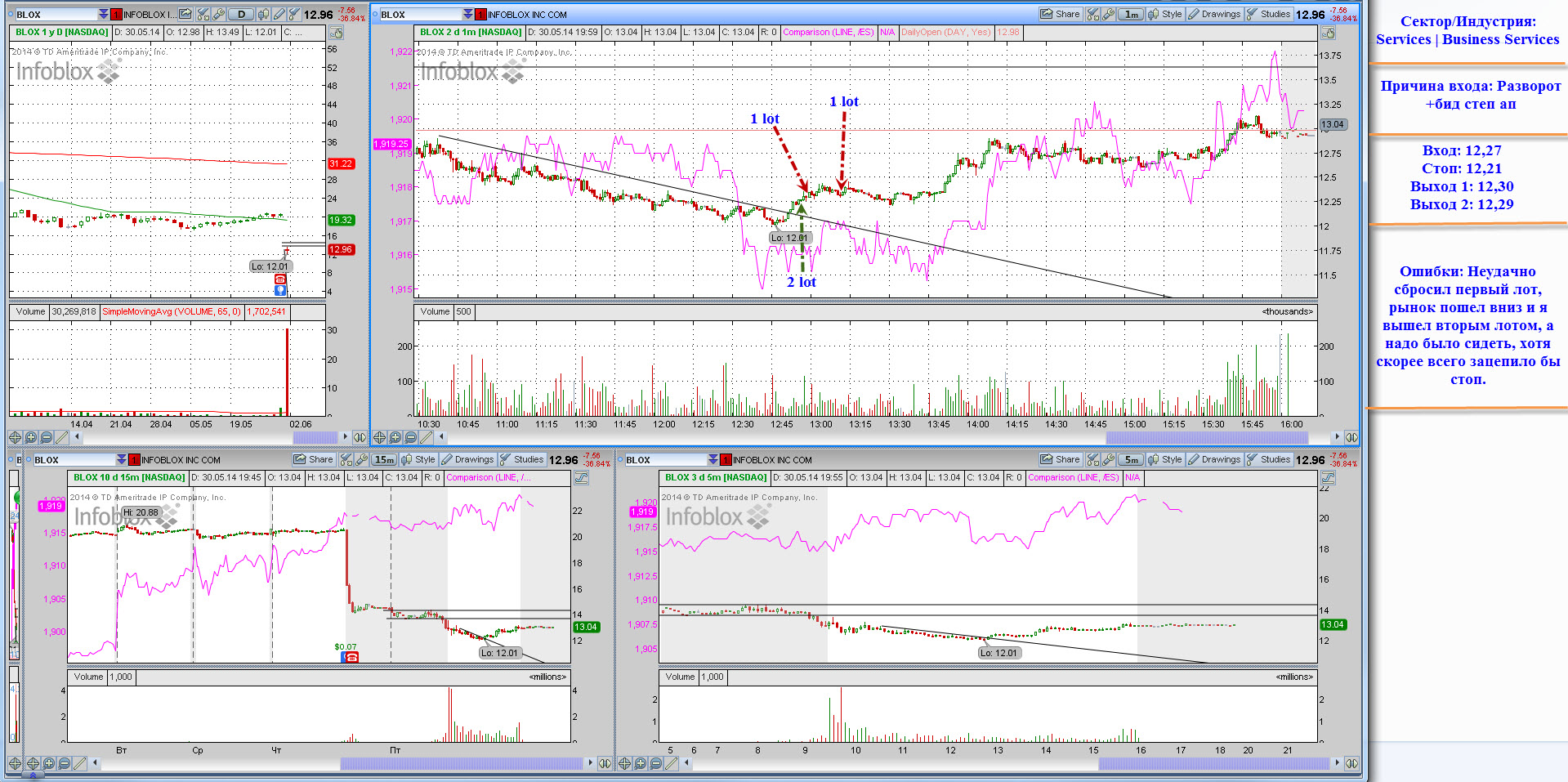Screen dimensions: 1568x782
Task: Click SimpleMovingAvg volume study label in daily chart
Action: coord(172,311)
